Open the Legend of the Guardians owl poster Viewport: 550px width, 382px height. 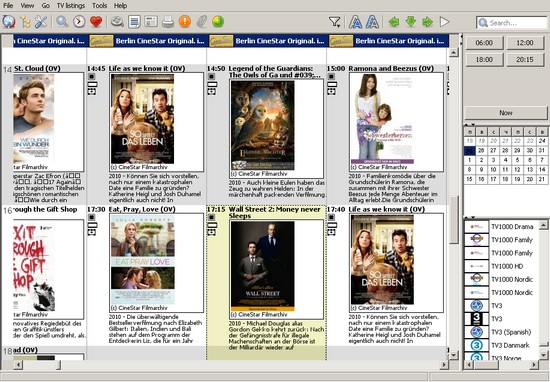tap(263, 125)
